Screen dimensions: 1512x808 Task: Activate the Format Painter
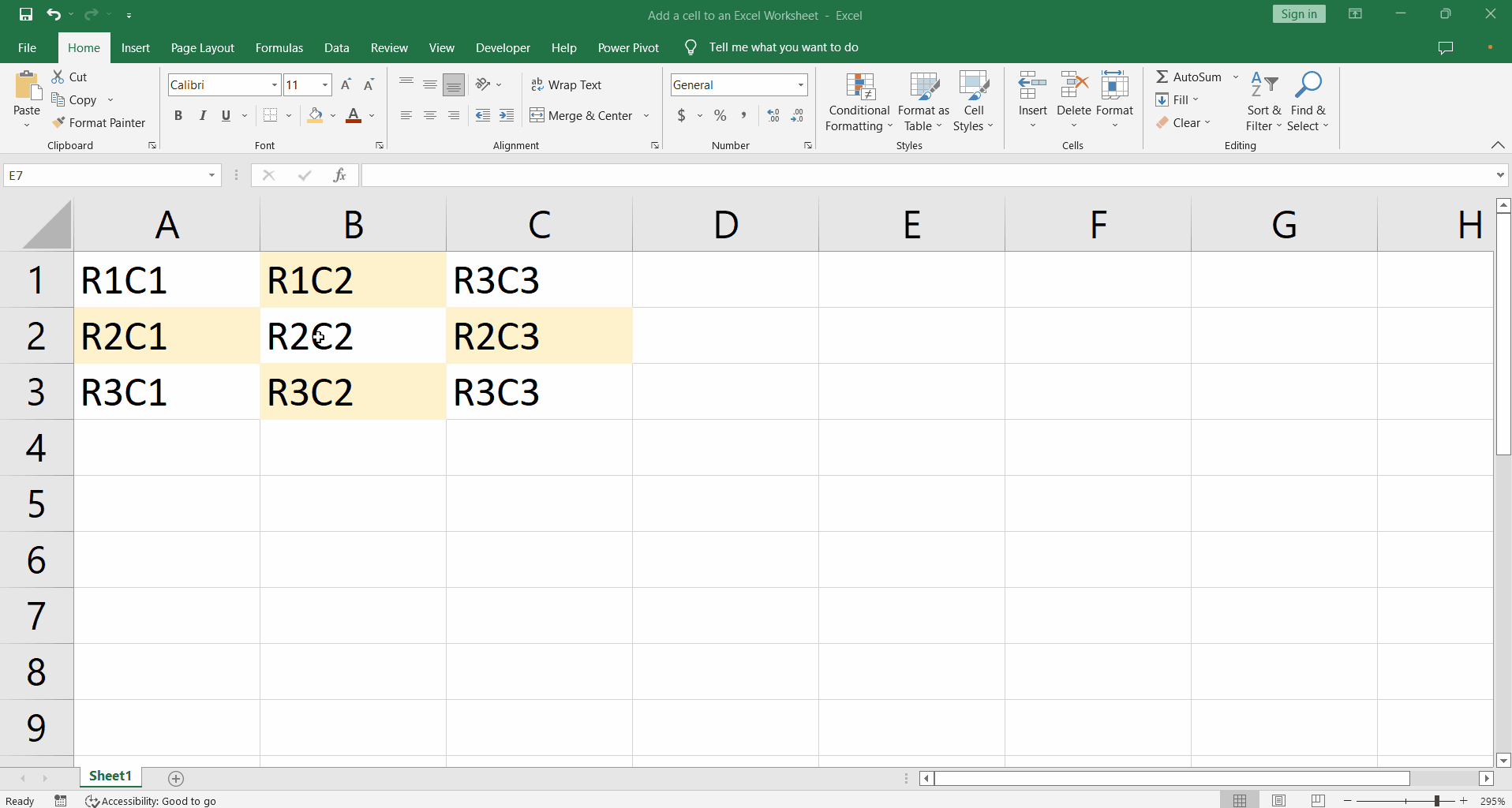pyautogui.click(x=99, y=123)
